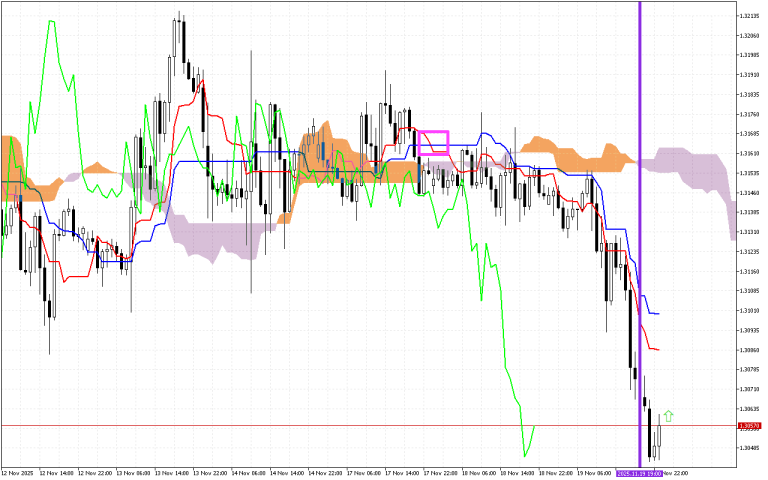Click the 1.30935 price axis label
Screen dimensions: 768x480
(x=749, y=330)
